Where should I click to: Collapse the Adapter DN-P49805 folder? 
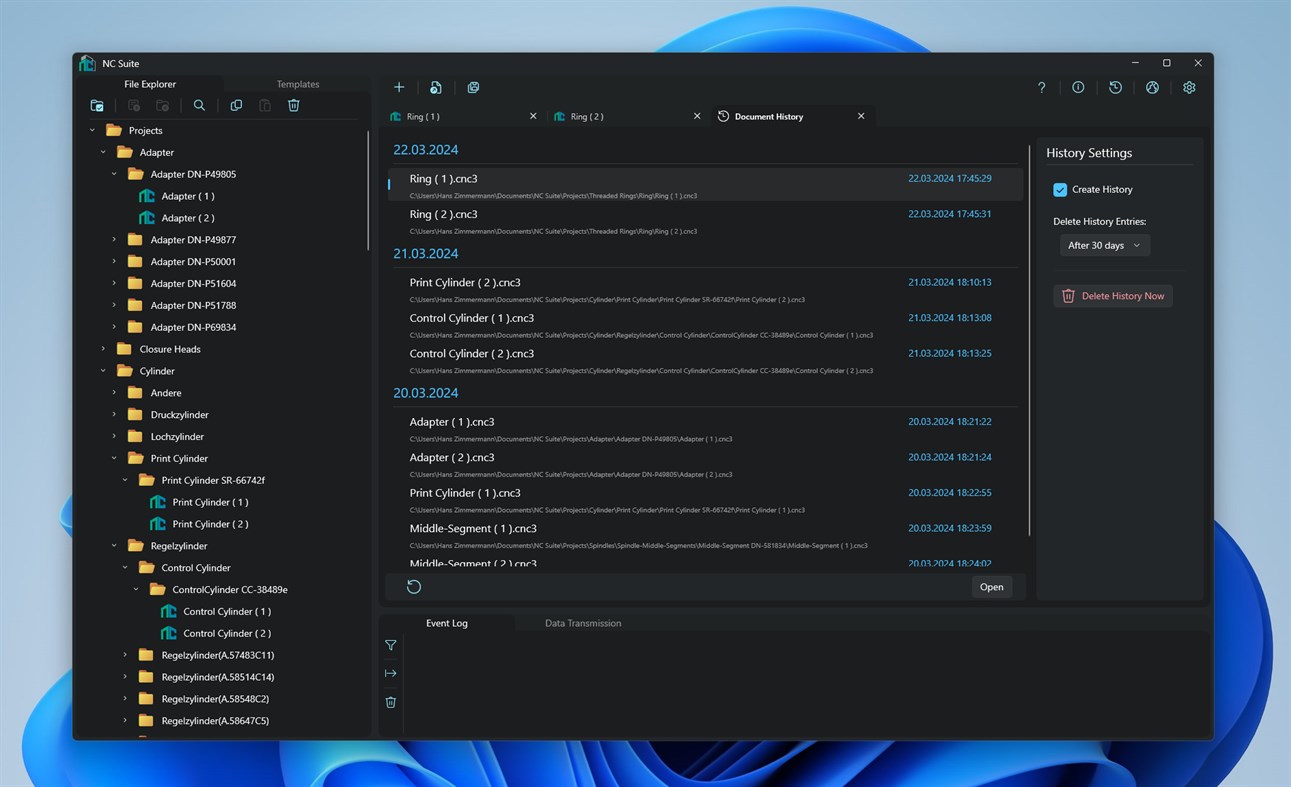(x=113, y=173)
